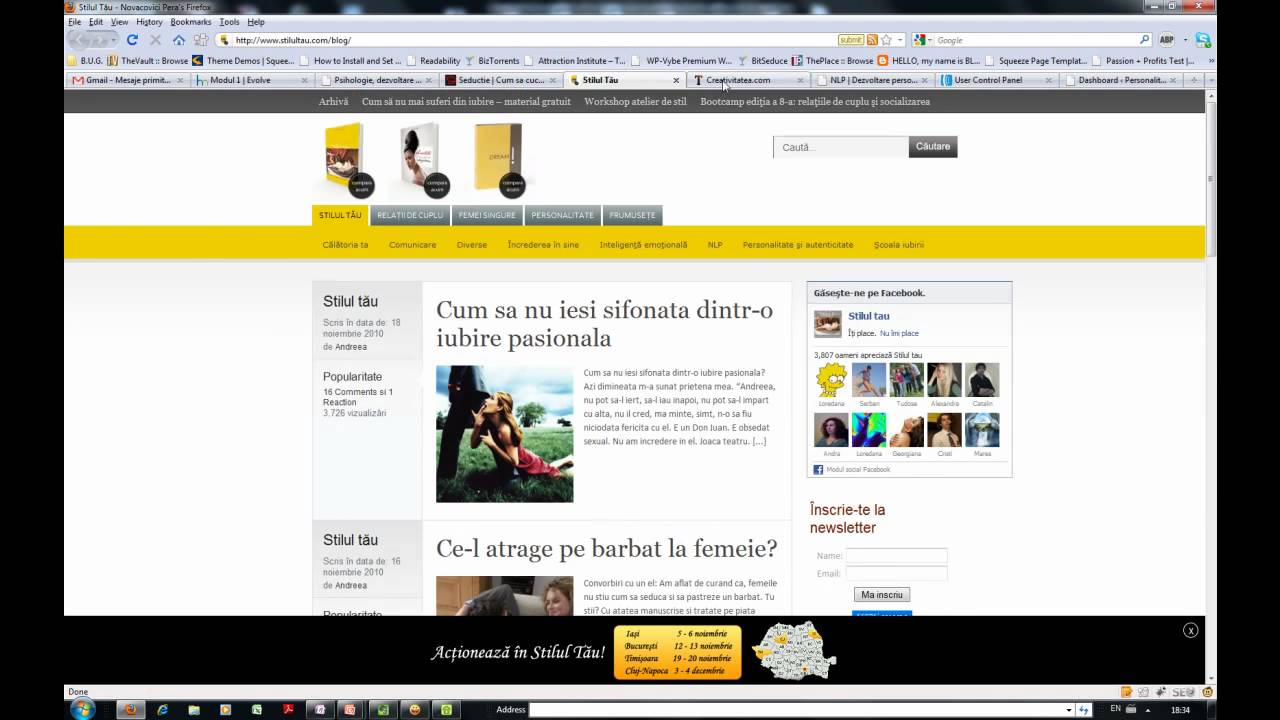
Task: Open the Bookmarks menu
Action: point(191,21)
